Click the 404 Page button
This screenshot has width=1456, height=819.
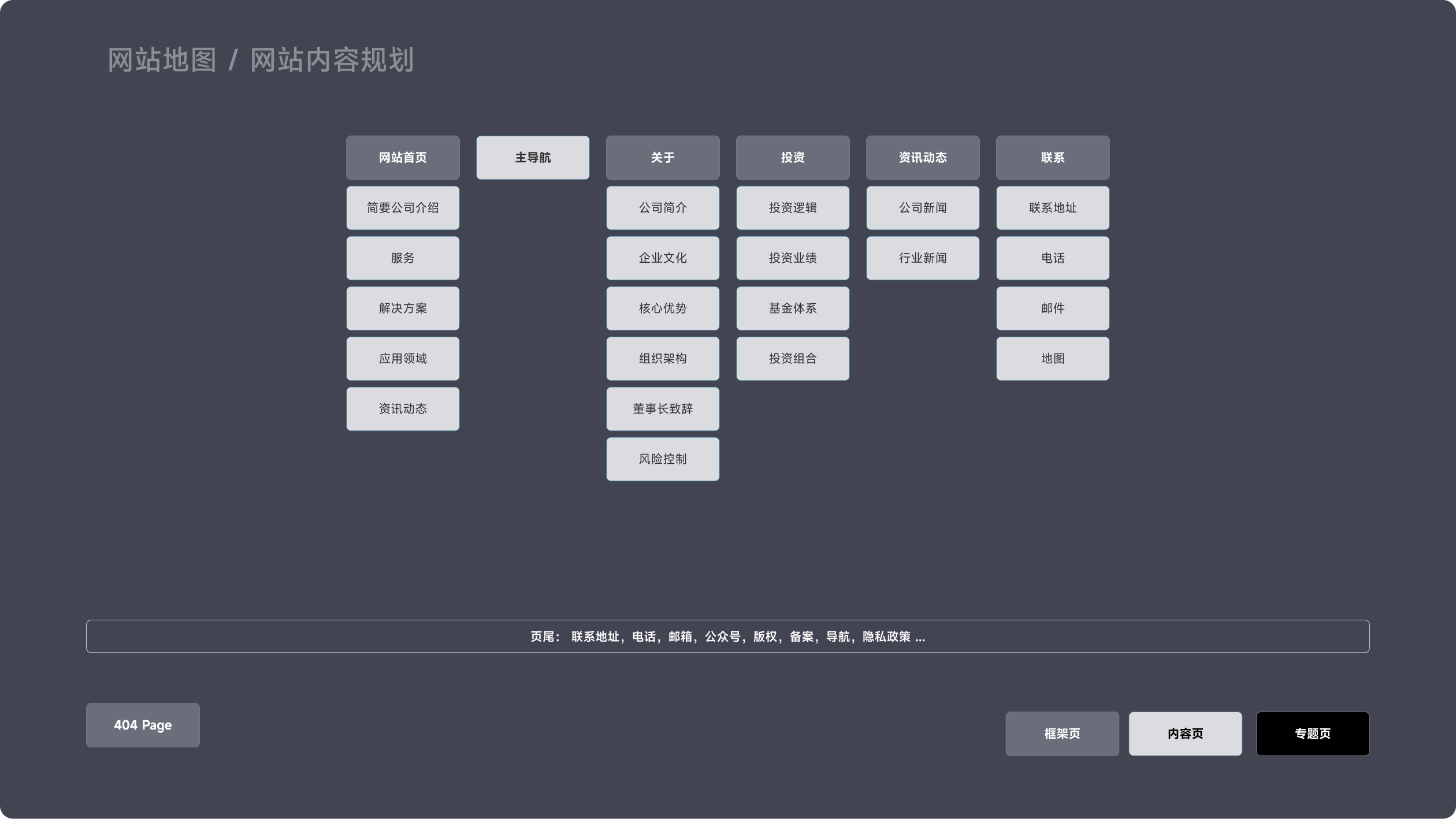(x=143, y=725)
